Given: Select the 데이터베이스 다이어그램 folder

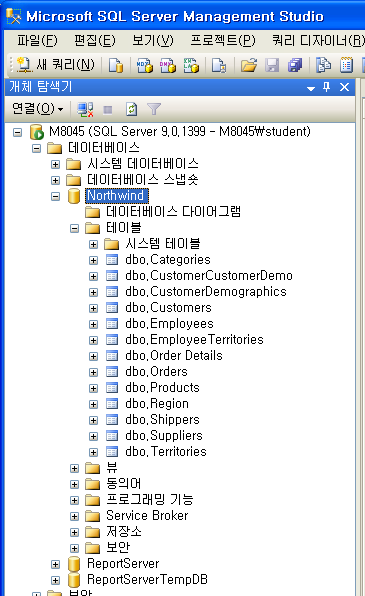Looking at the screenshot, I should (173, 212).
